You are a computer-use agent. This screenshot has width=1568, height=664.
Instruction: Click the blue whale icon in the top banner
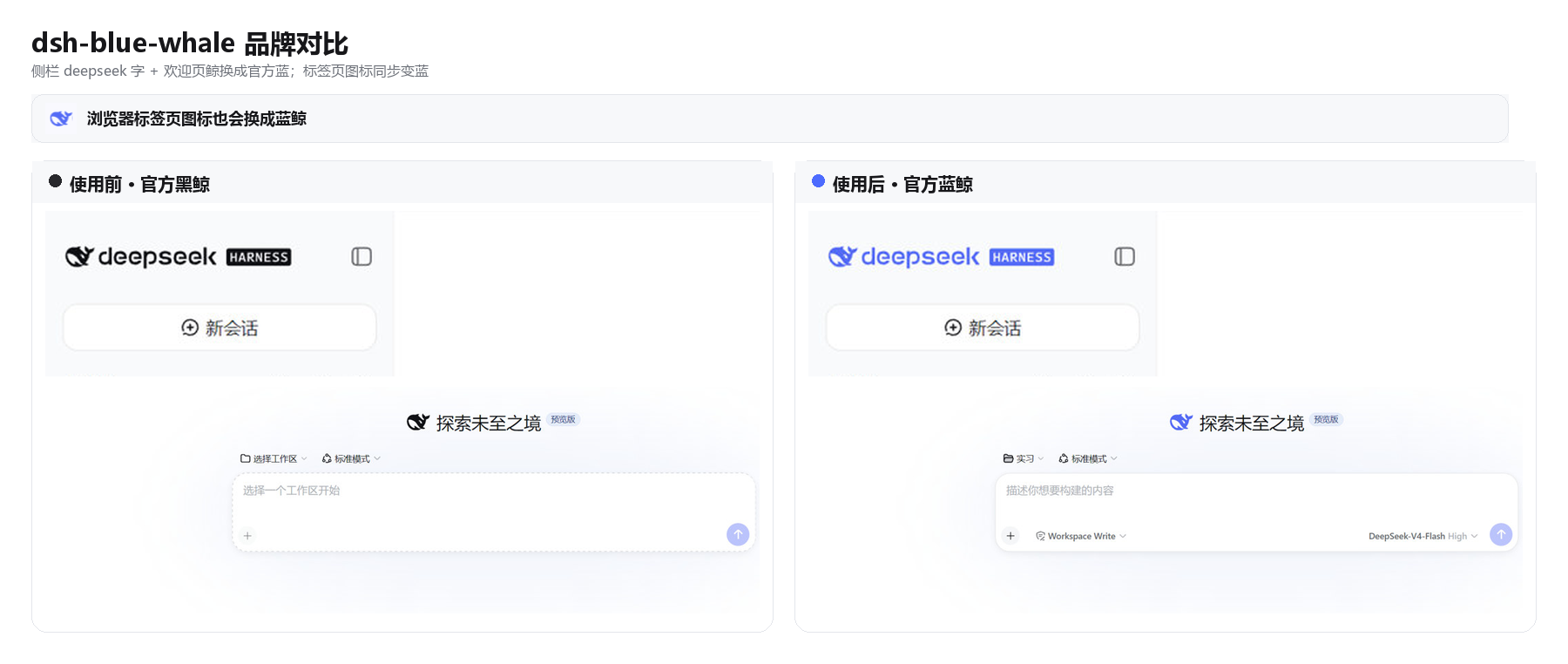pos(61,119)
